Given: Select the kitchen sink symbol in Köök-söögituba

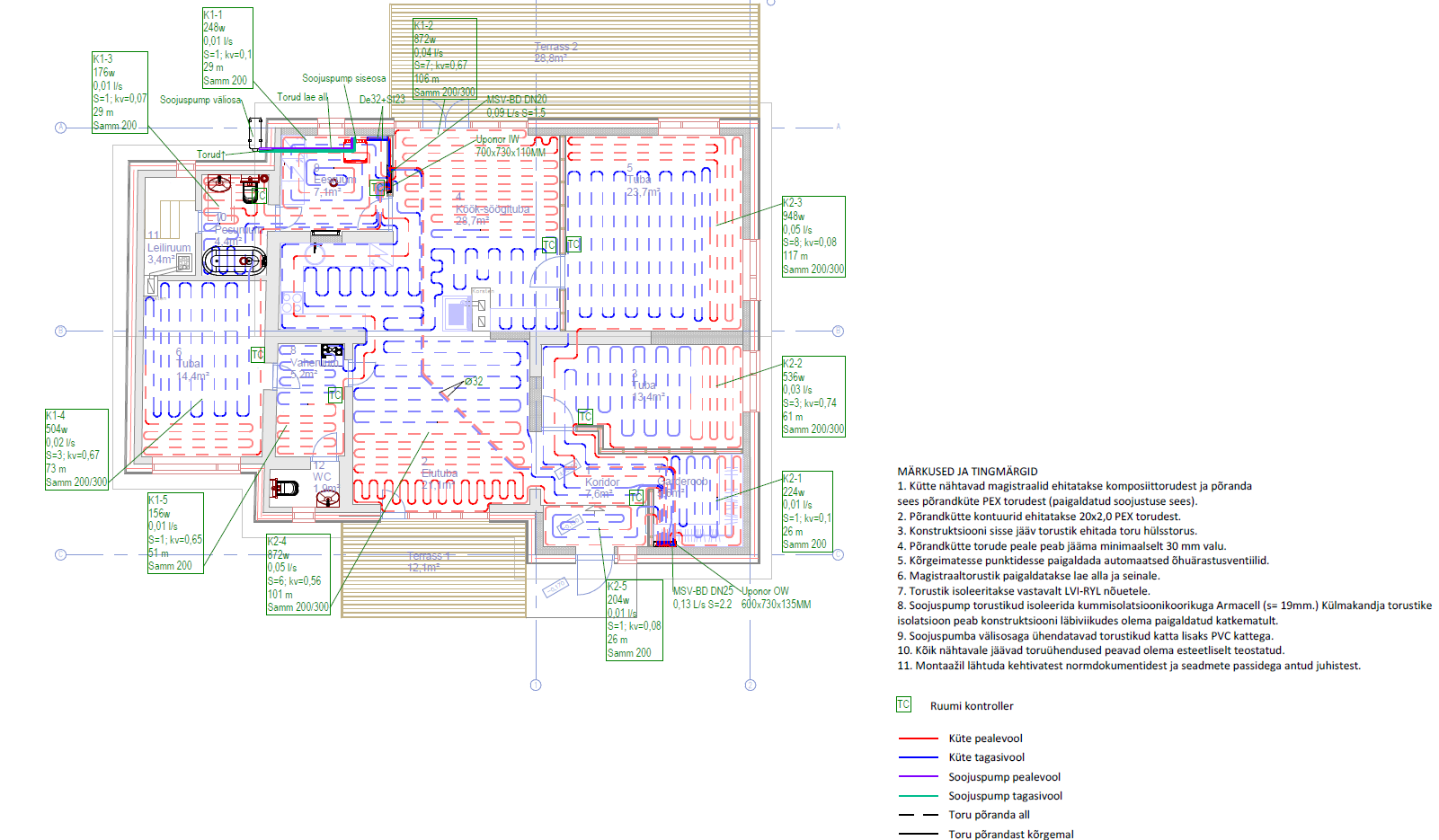Looking at the screenshot, I should 457,314.
